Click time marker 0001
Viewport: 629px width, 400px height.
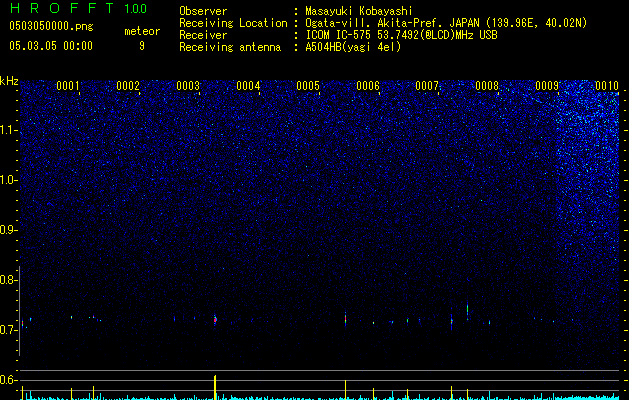pyautogui.click(x=68, y=86)
